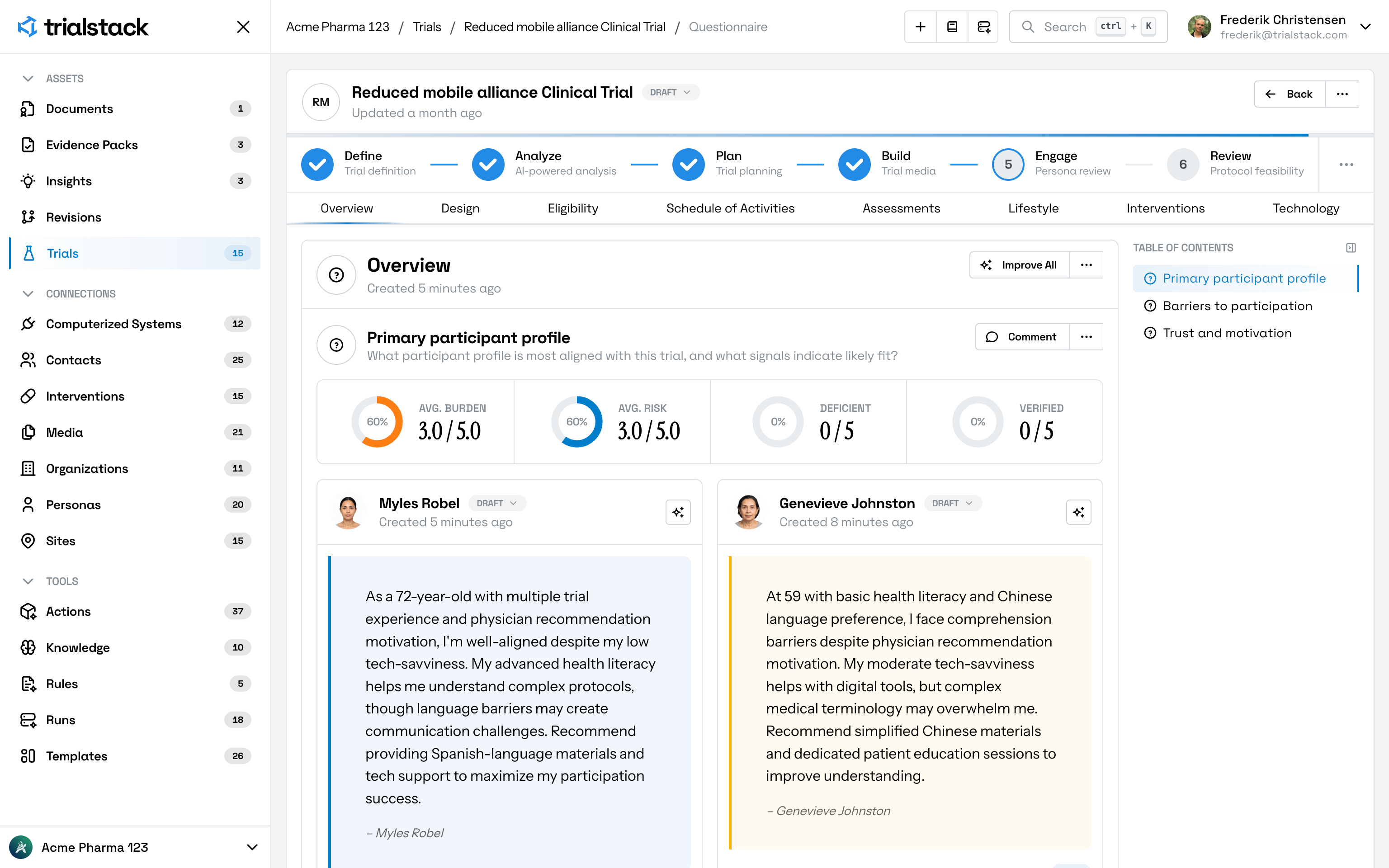Switch to the Schedule of Activities tab

[x=730, y=208]
